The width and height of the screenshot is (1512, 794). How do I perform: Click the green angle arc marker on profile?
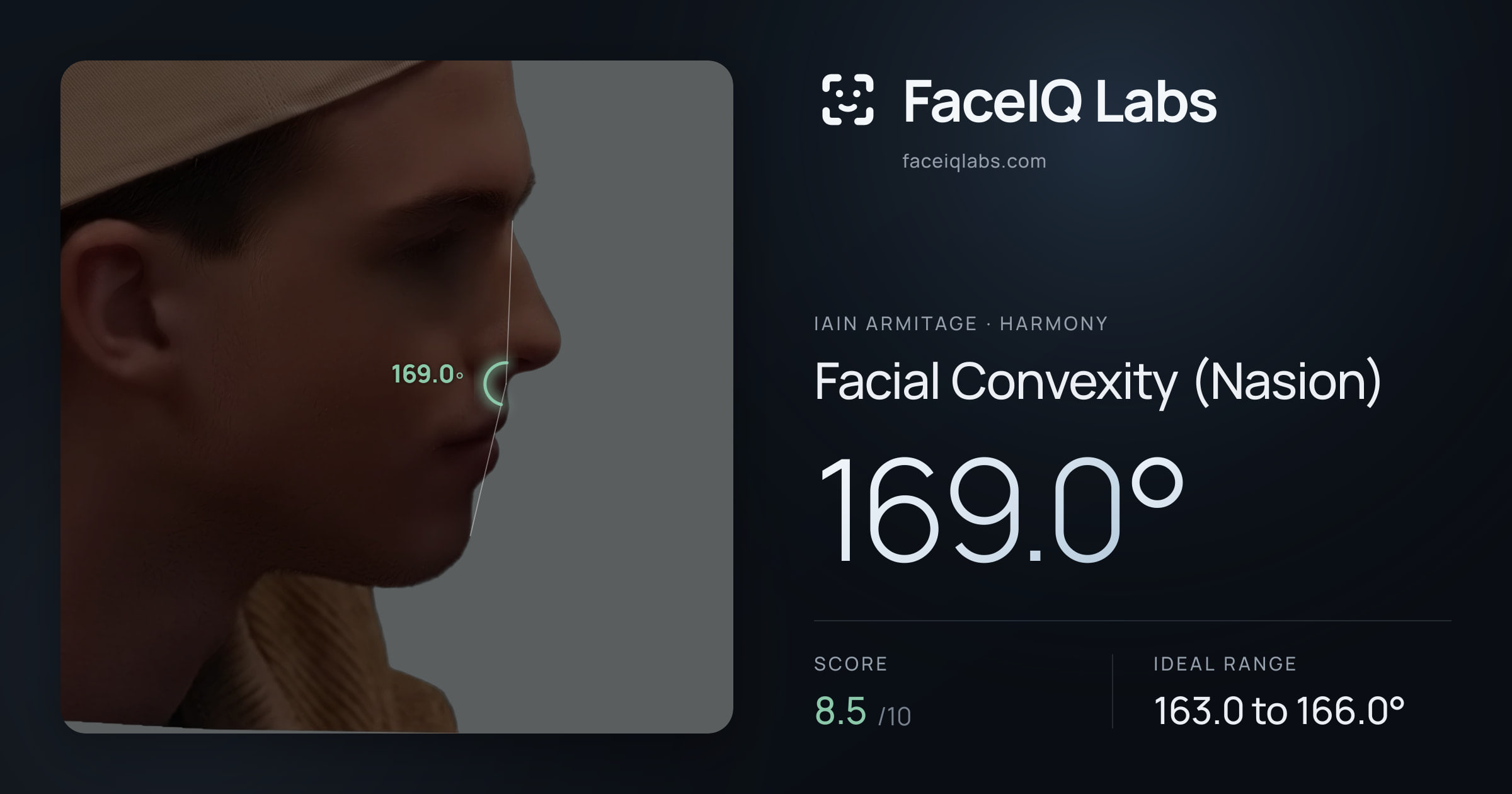coord(496,383)
